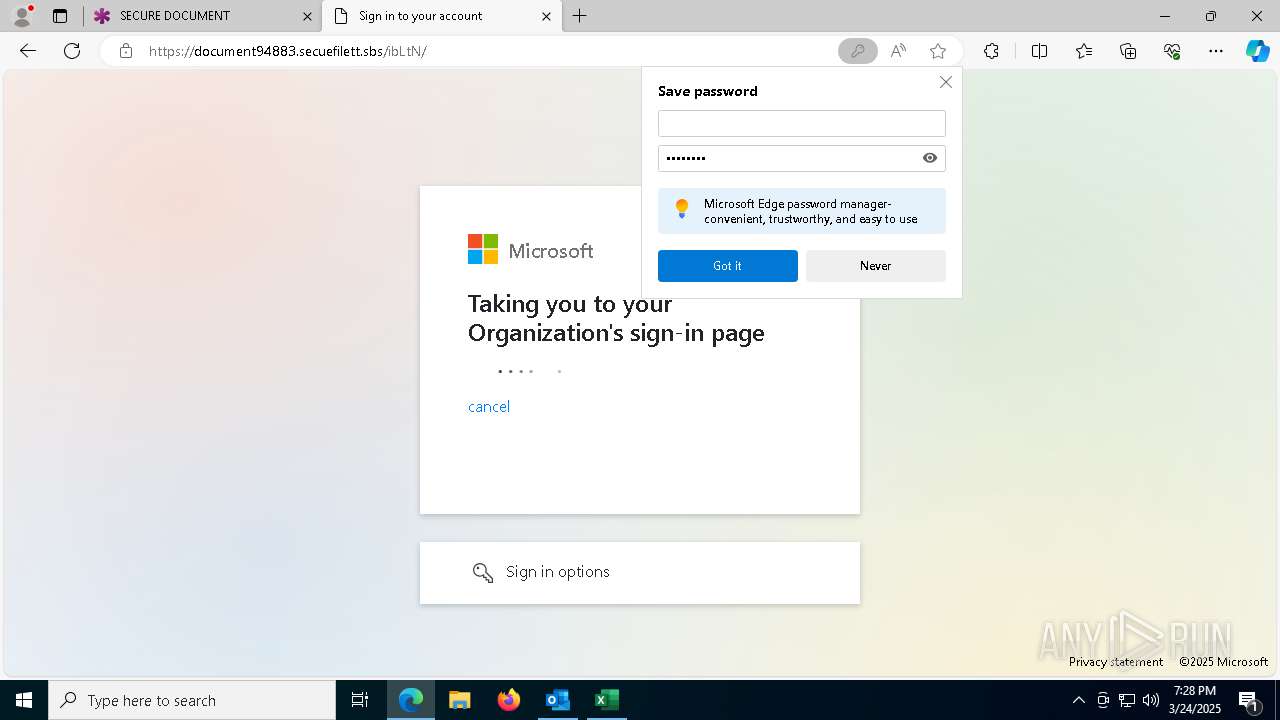Close the Sign in to your account tab
1280x720 pixels.
[546, 16]
